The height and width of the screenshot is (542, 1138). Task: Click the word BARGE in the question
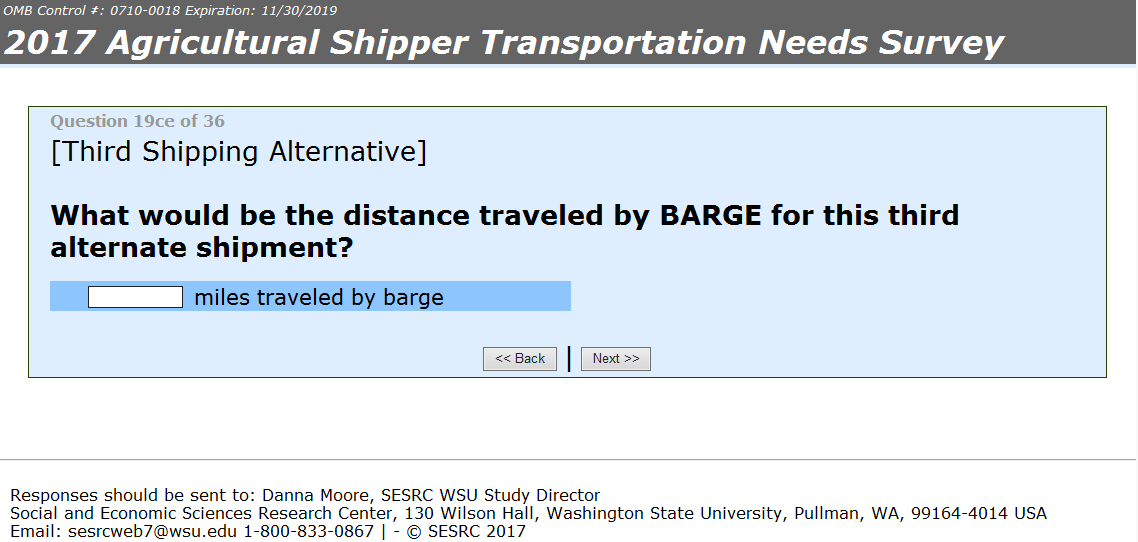coord(710,215)
